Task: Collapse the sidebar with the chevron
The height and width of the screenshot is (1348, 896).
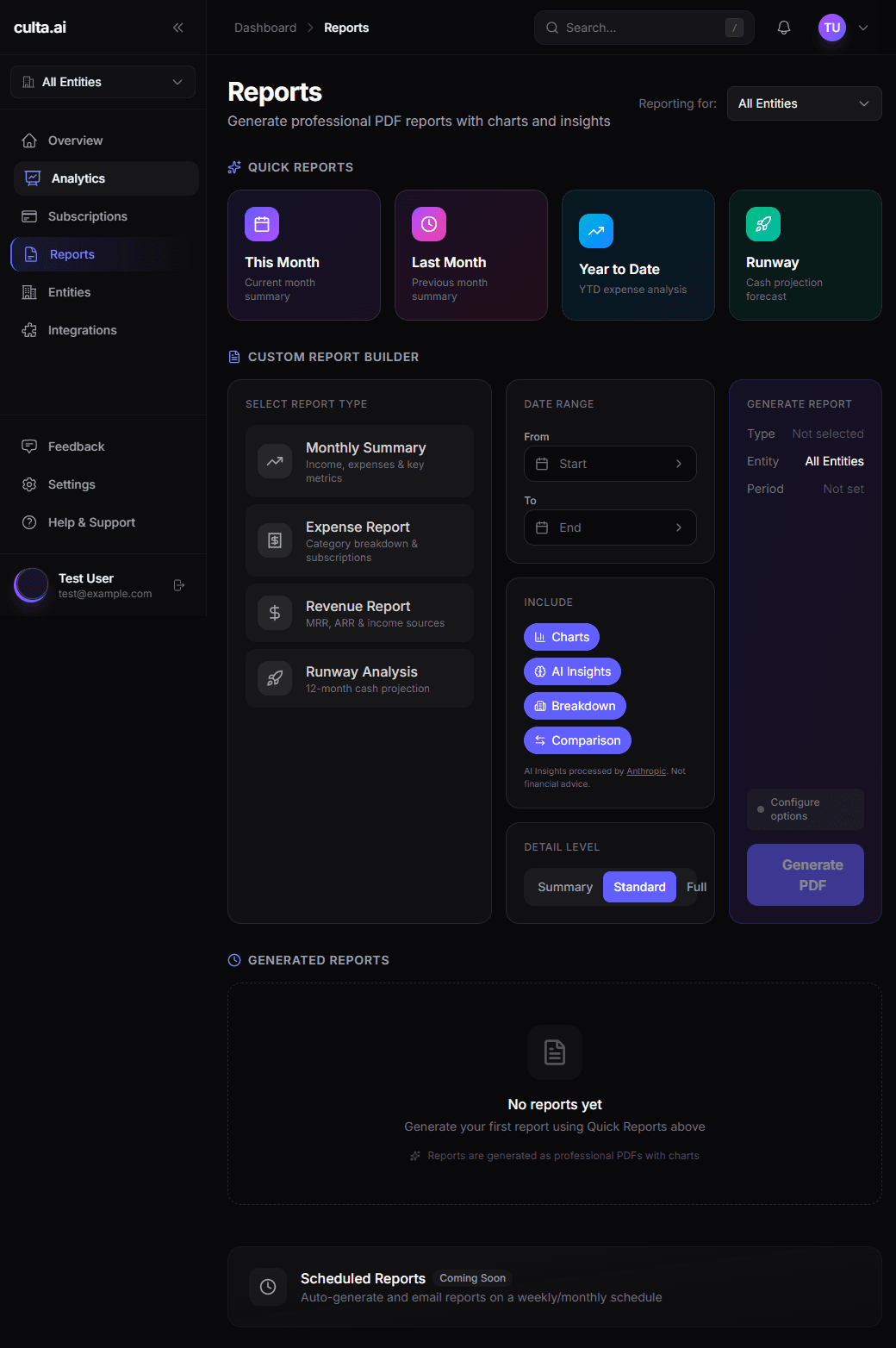Action: (x=178, y=27)
